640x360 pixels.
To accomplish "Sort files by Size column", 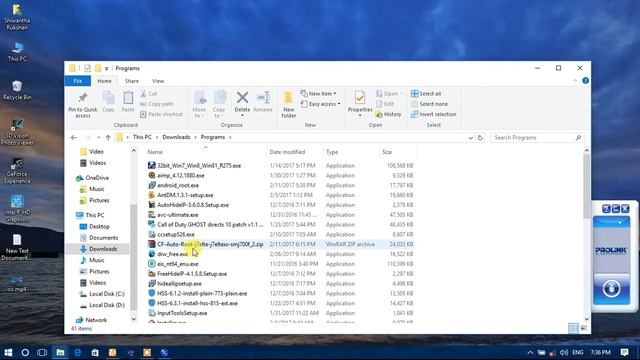I will click(x=398, y=152).
